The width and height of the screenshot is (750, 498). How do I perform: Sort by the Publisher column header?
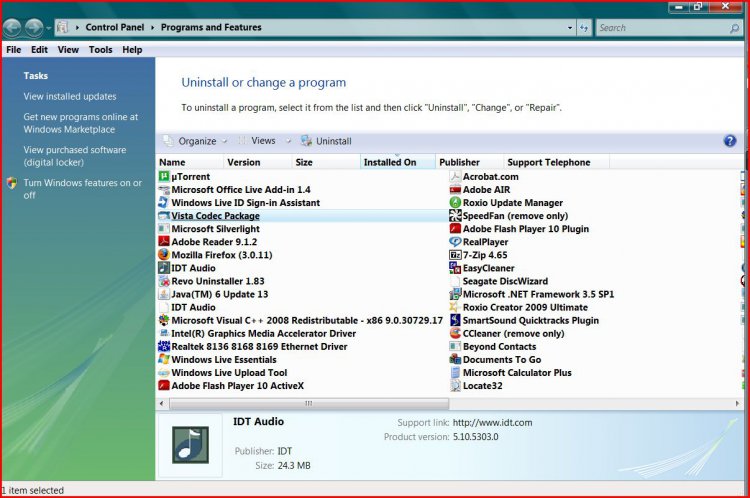click(469, 162)
